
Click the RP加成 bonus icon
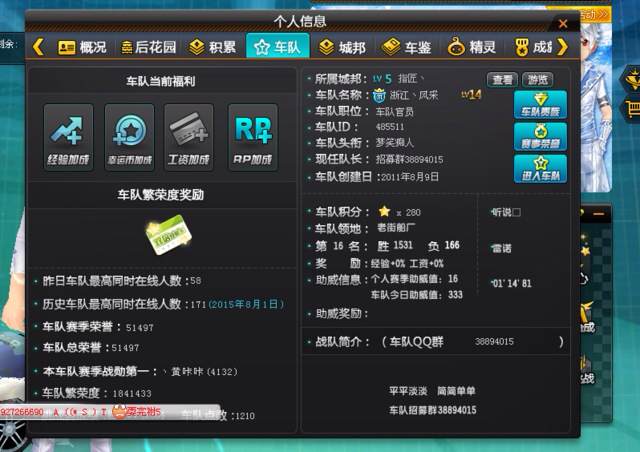[x=253, y=137]
